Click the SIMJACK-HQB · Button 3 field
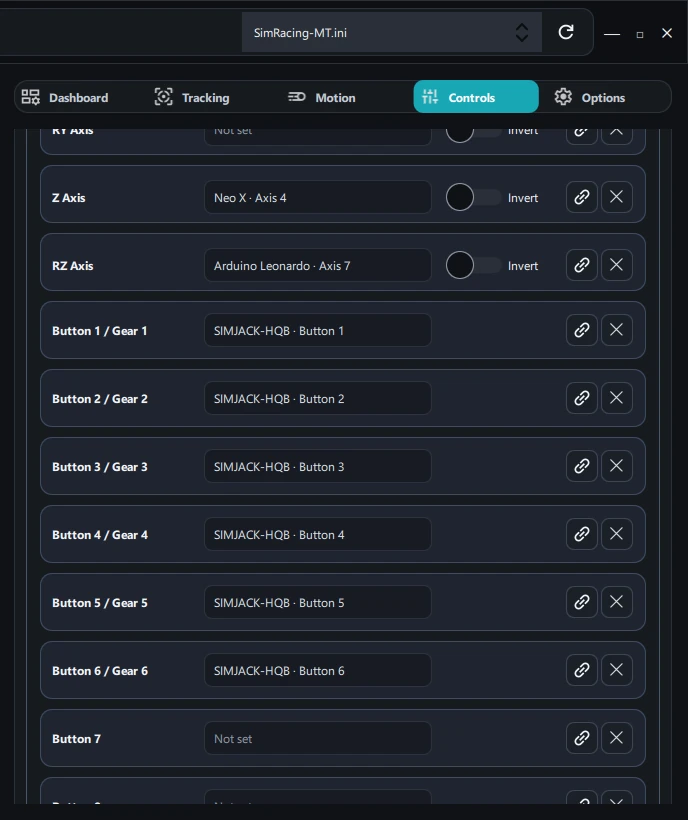The height and width of the screenshot is (820, 688). (x=318, y=466)
